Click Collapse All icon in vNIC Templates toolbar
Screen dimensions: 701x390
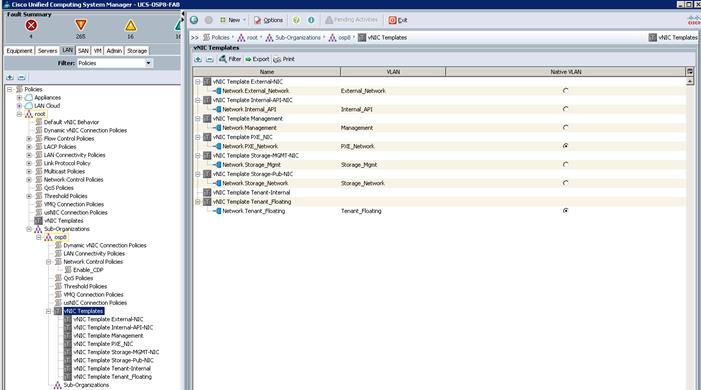coord(209,59)
